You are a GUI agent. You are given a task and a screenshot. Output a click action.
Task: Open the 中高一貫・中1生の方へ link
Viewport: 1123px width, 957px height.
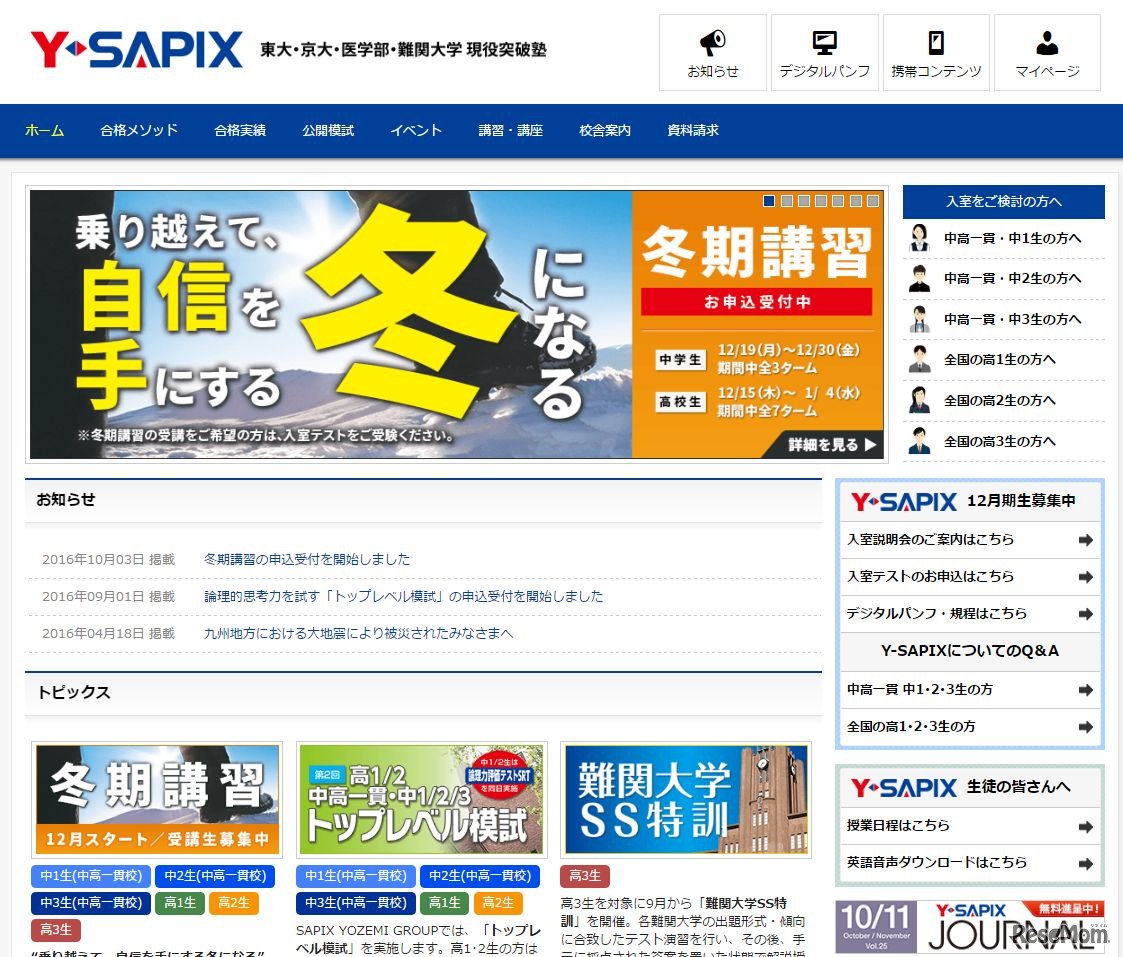tap(1013, 238)
